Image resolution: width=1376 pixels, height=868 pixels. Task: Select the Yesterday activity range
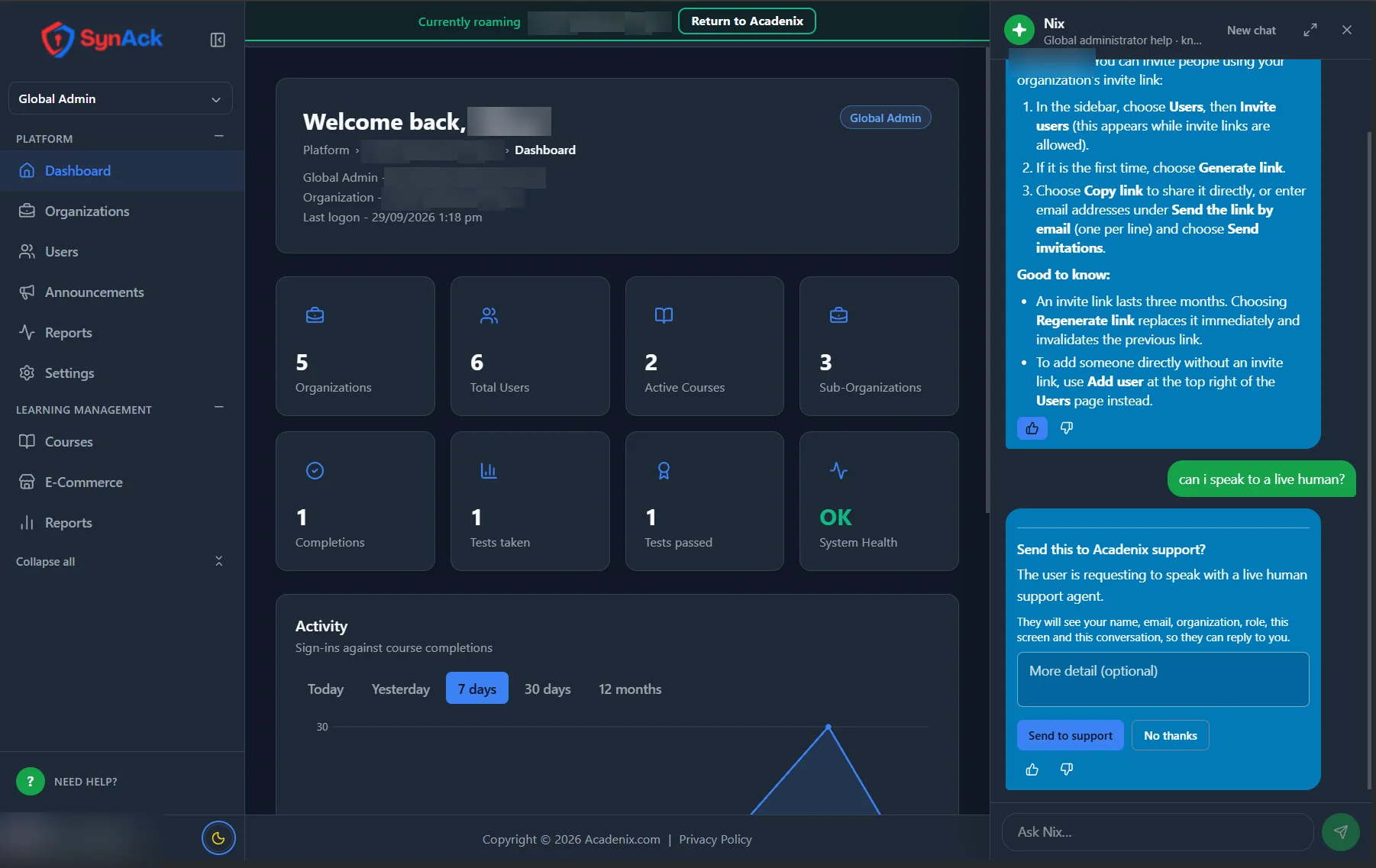click(400, 689)
